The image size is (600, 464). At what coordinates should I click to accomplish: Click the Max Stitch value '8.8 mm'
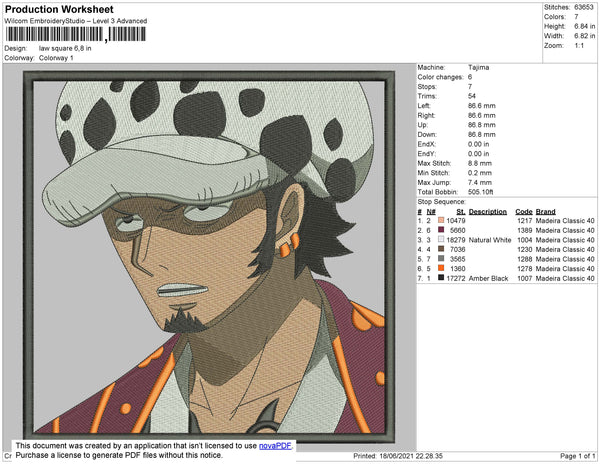[479, 163]
